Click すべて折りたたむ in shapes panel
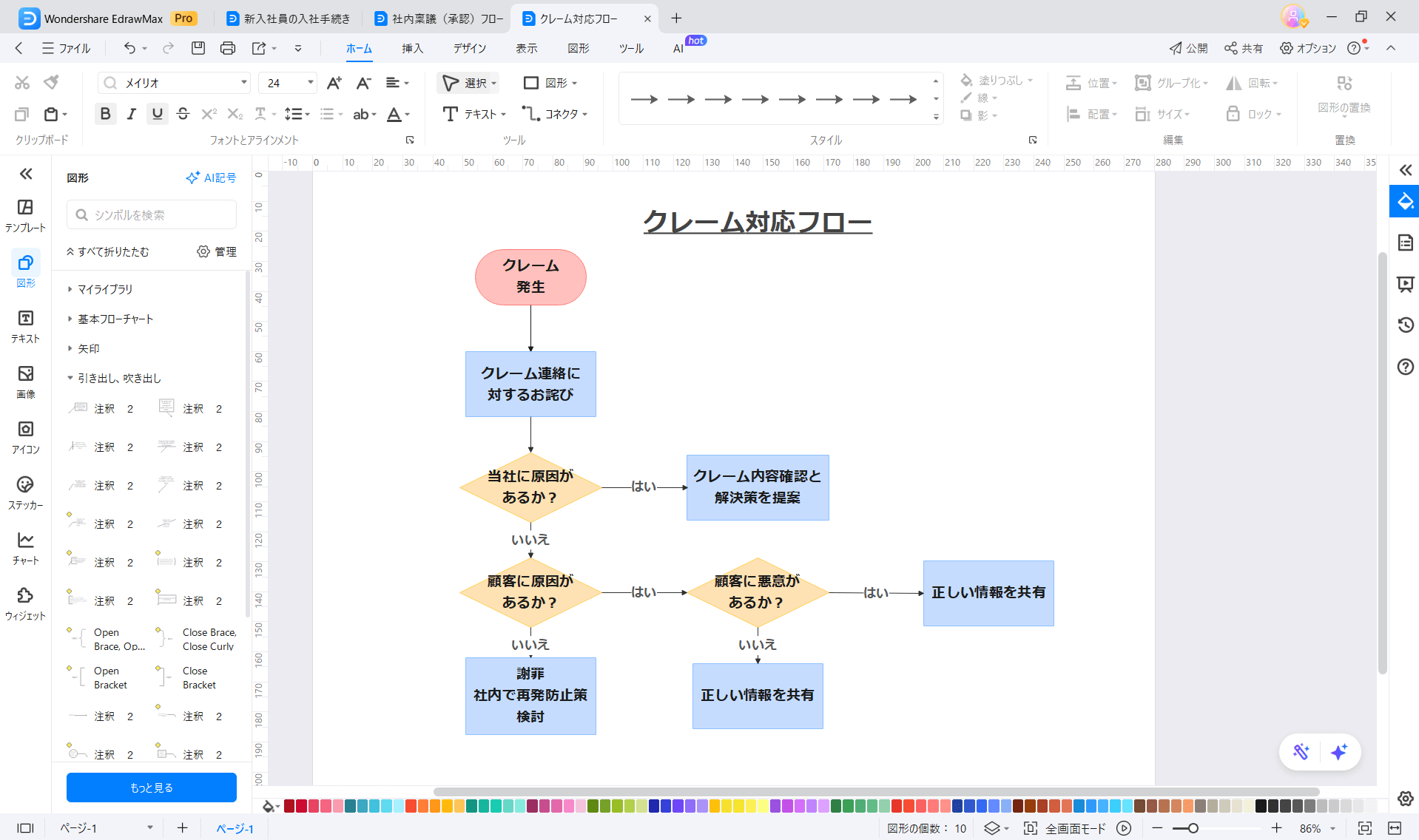 [108, 251]
